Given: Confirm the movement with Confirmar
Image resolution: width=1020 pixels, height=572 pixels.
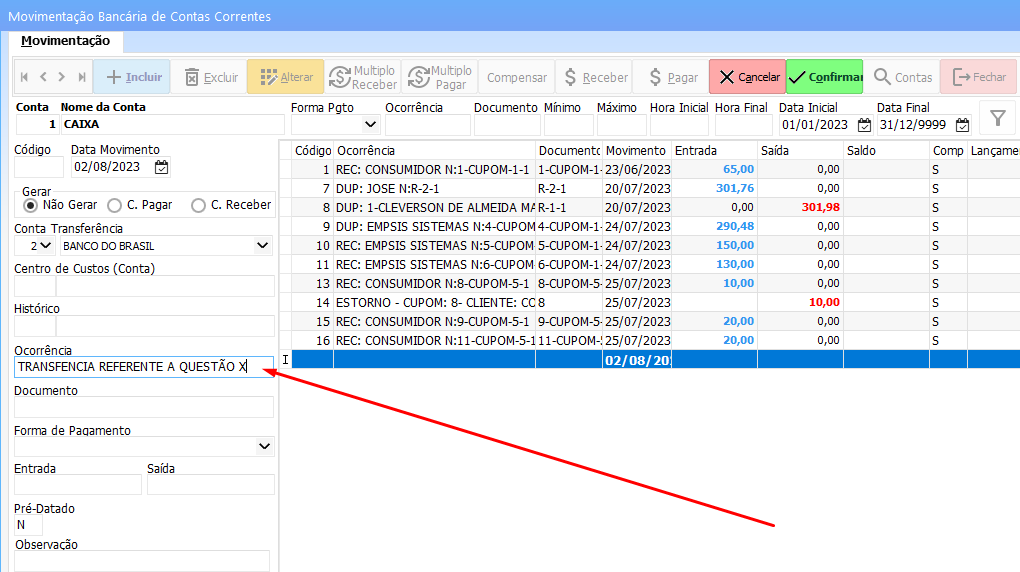Looking at the screenshot, I should point(824,77).
